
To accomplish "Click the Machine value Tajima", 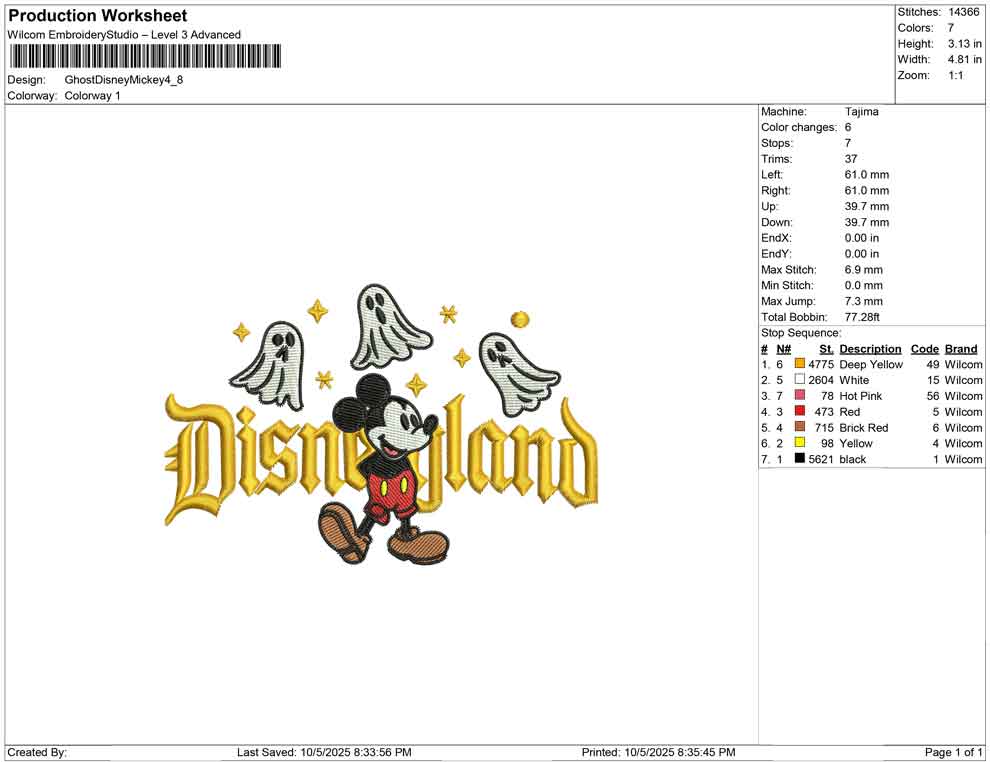I will click(x=862, y=111).
